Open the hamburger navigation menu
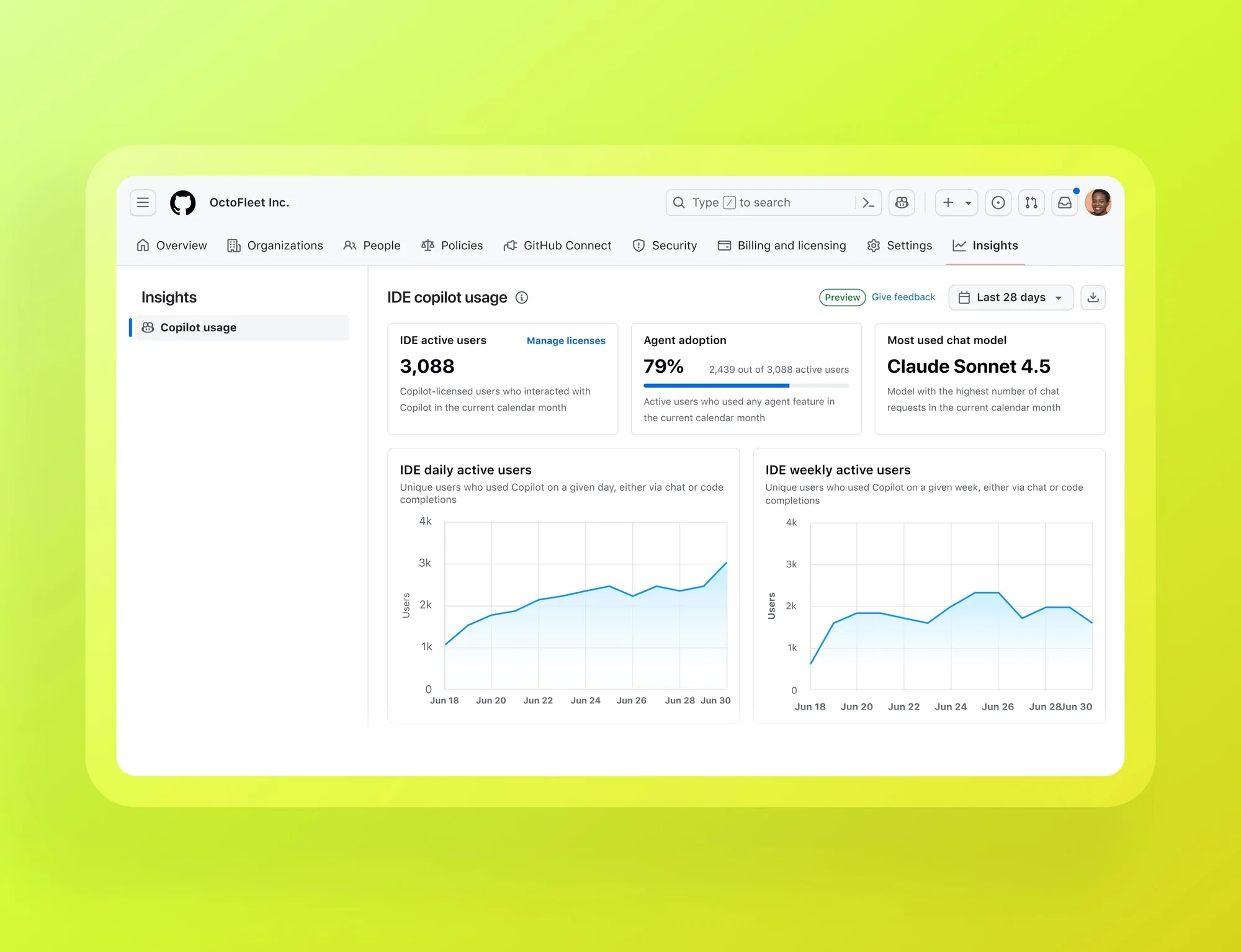The width and height of the screenshot is (1241, 952). point(143,203)
